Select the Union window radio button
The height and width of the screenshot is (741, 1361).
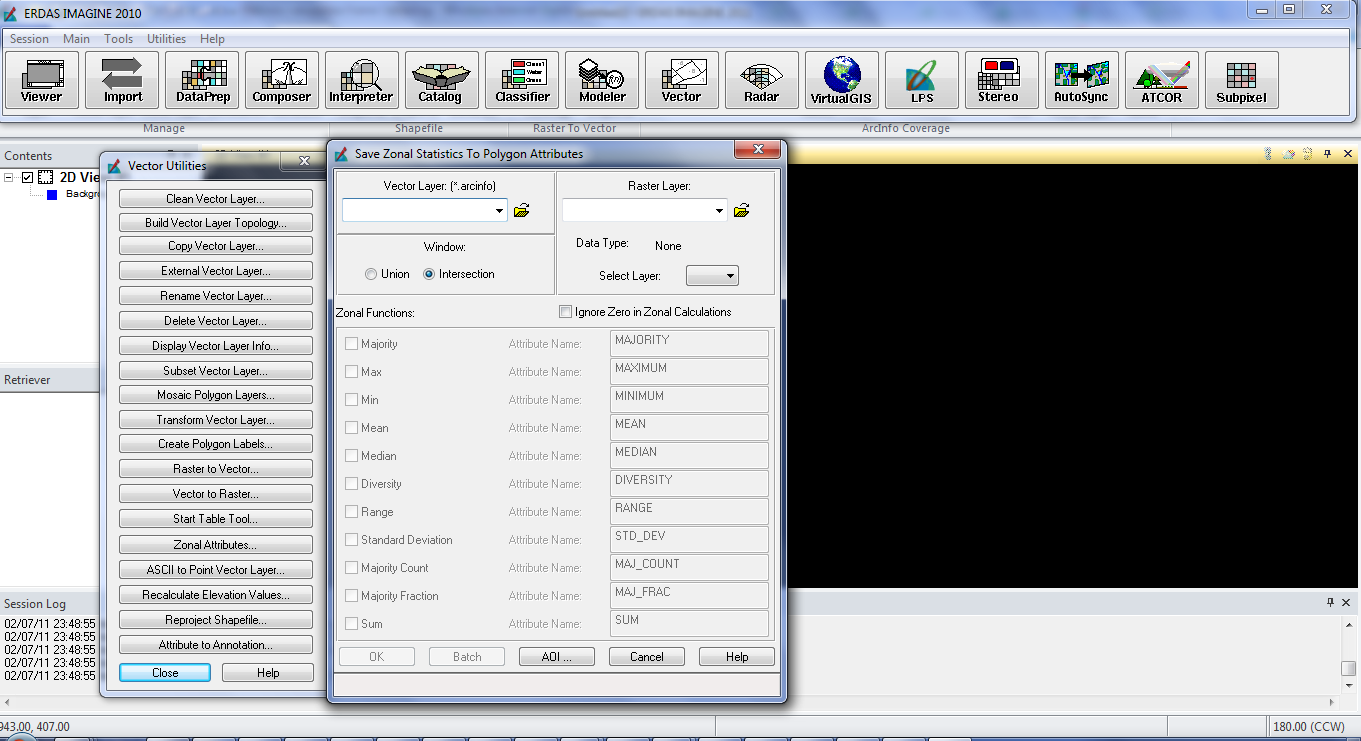[x=371, y=274]
